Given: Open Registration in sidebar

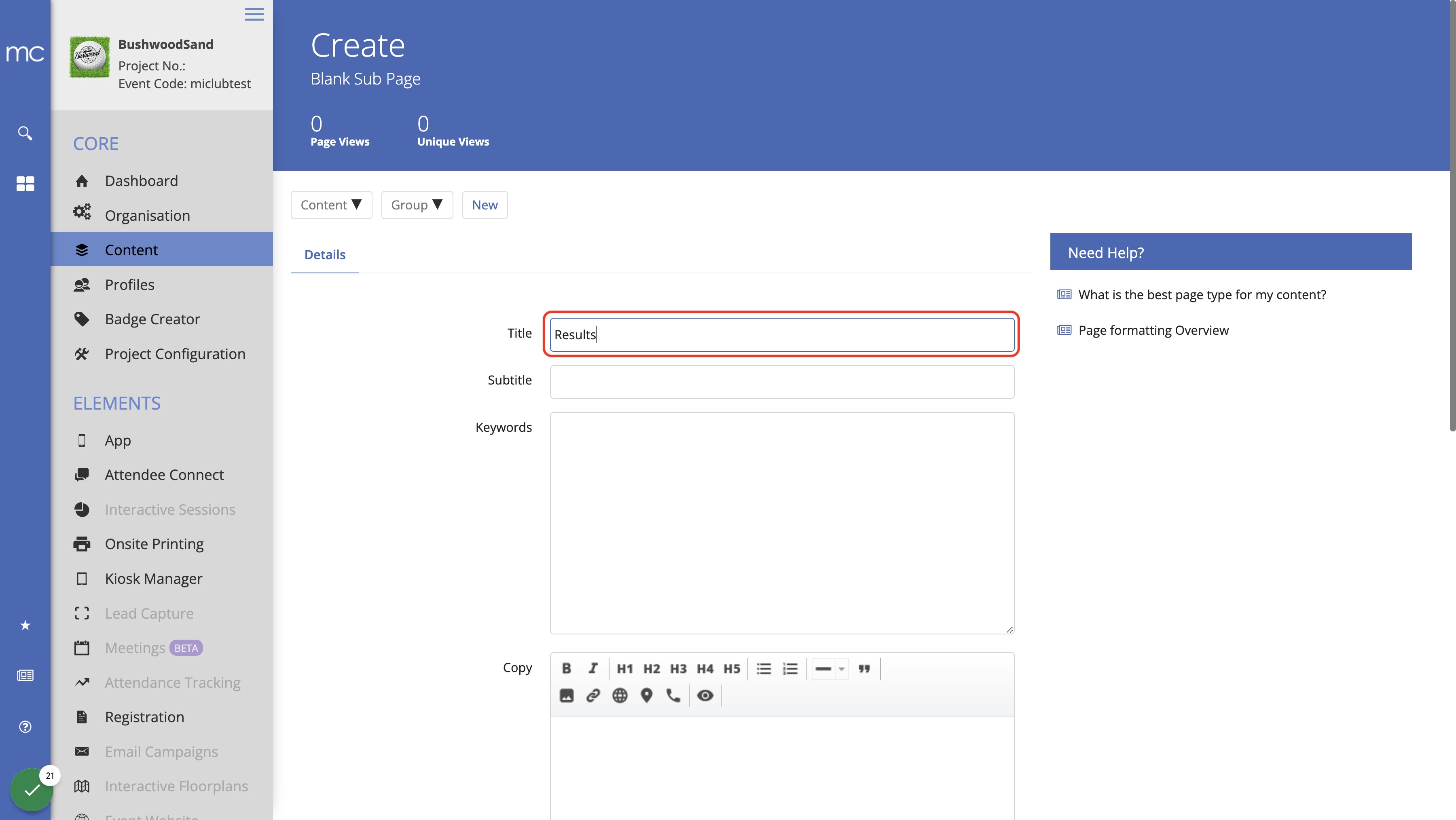Looking at the screenshot, I should [162, 717].
